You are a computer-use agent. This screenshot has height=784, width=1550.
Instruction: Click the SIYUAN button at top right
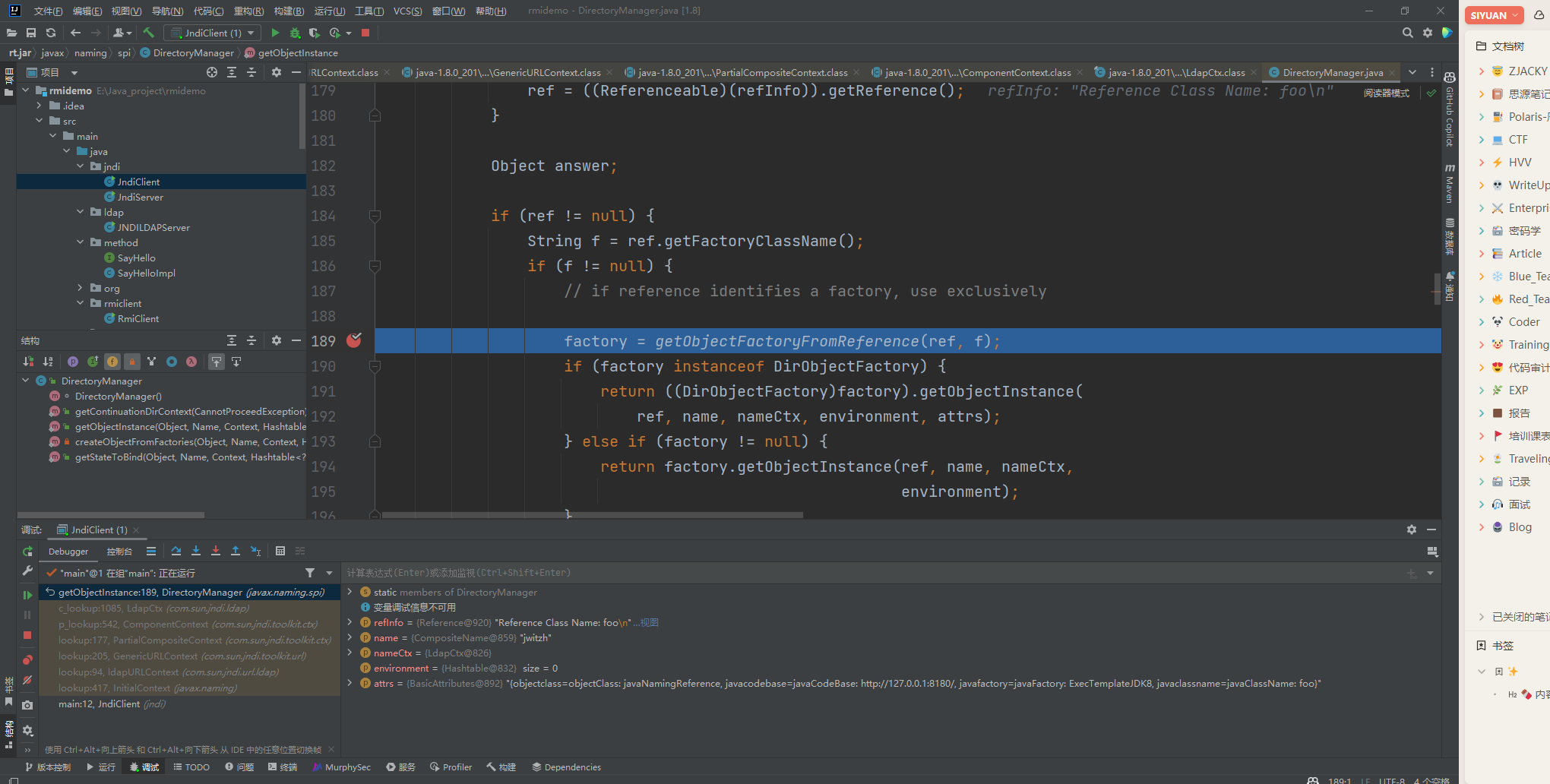tap(1493, 15)
